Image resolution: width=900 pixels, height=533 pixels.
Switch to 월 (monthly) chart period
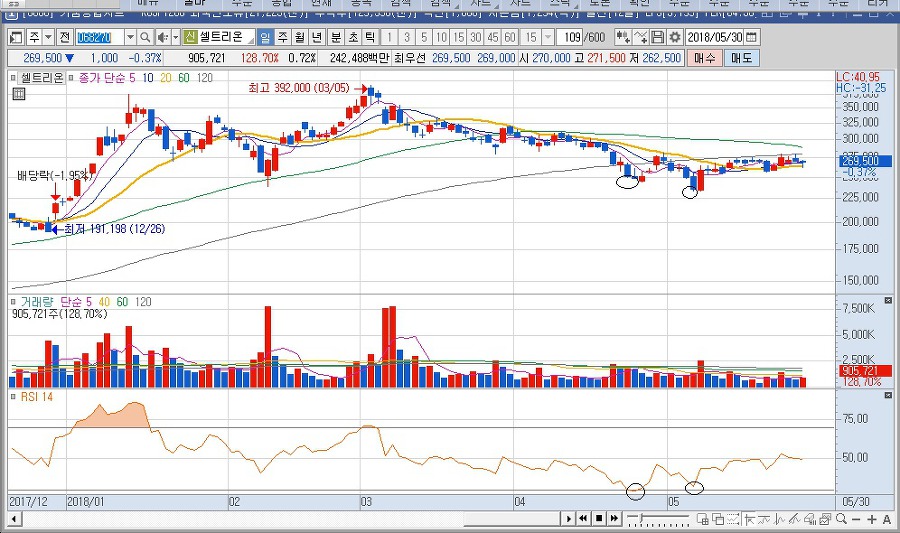pos(300,37)
